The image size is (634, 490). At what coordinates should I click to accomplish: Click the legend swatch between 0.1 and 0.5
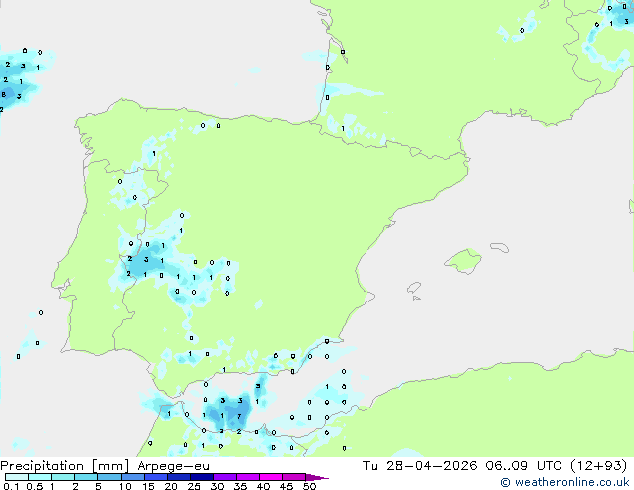click(x=17, y=477)
